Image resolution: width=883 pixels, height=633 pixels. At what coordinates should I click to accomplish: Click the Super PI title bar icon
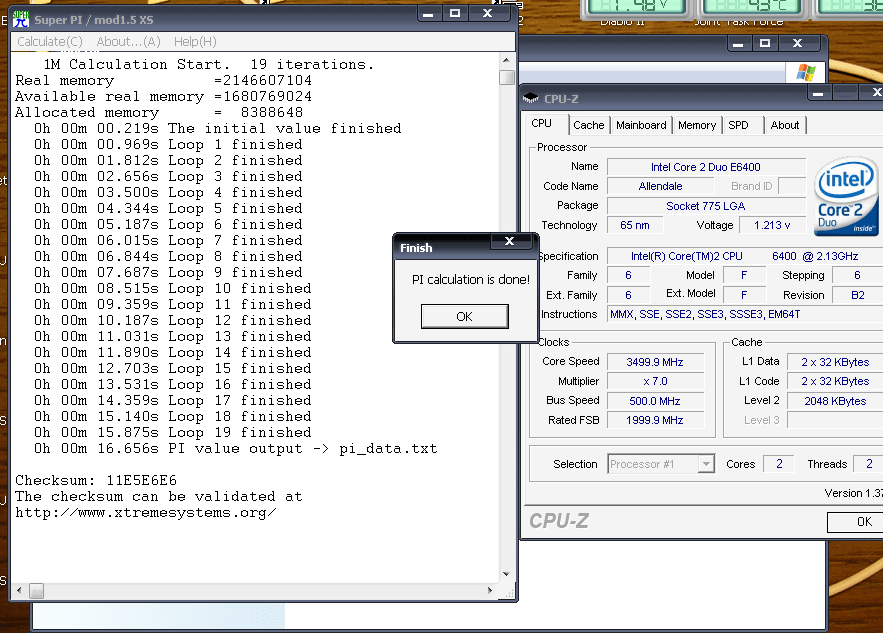(x=21, y=19)
